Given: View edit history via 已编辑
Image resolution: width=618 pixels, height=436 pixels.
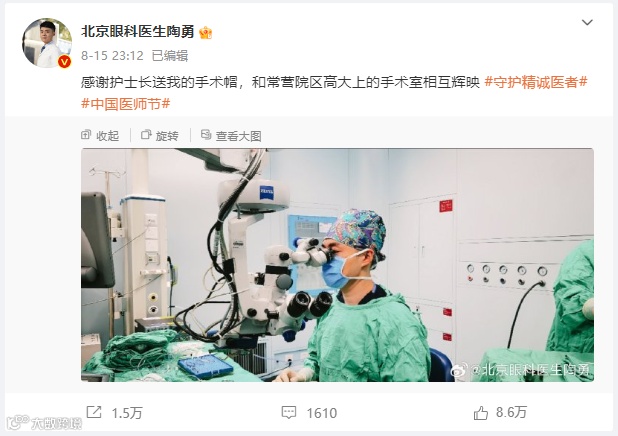Looking at the screenshot, I should (x=170, y=56).
